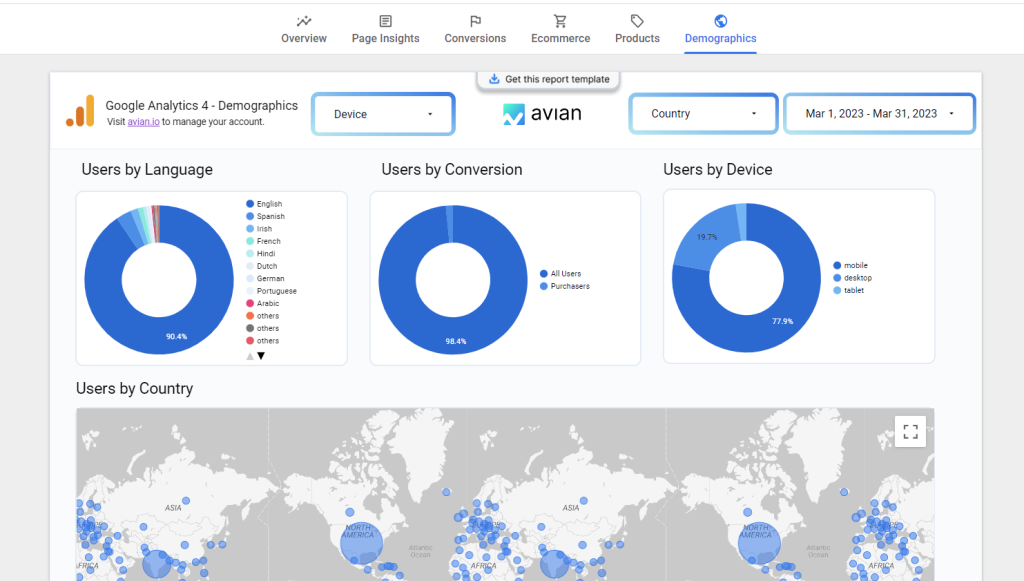The height and width of the screenshot is (581, 1024).
Task: Click the Page Insights tab icon
Action: click(x=385, y=20)
